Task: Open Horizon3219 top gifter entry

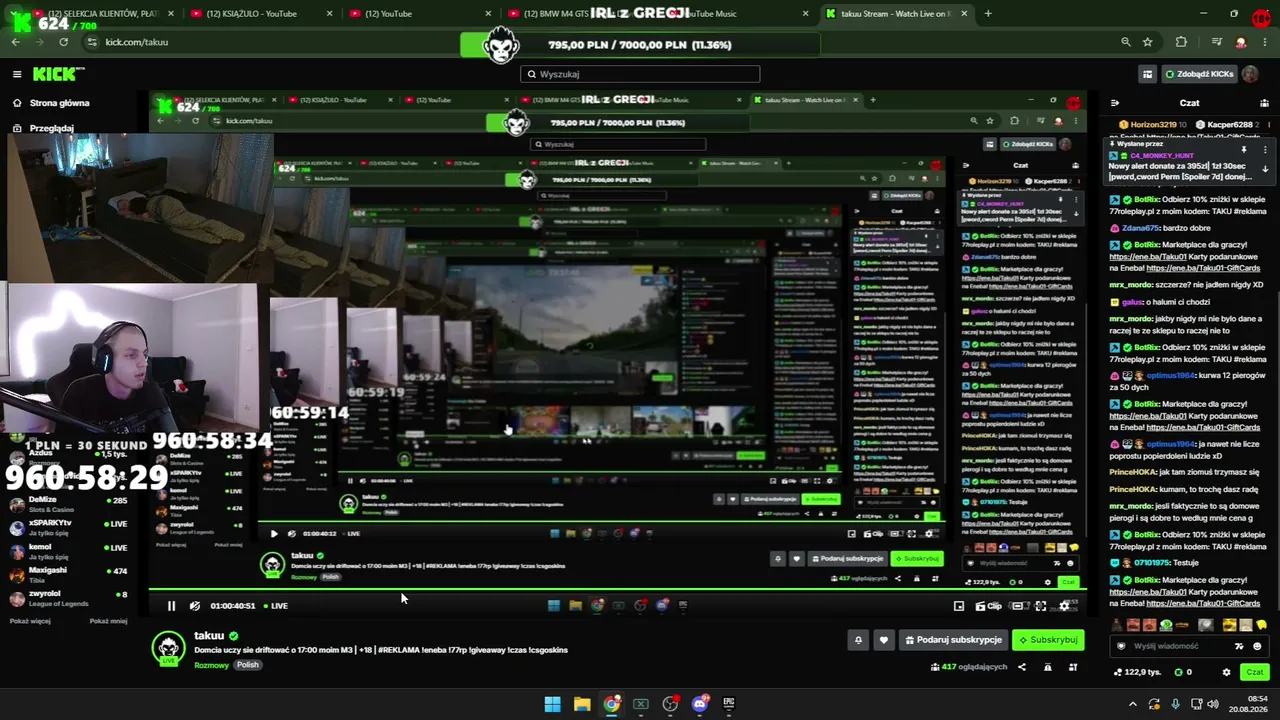Action: [1153, 125]
